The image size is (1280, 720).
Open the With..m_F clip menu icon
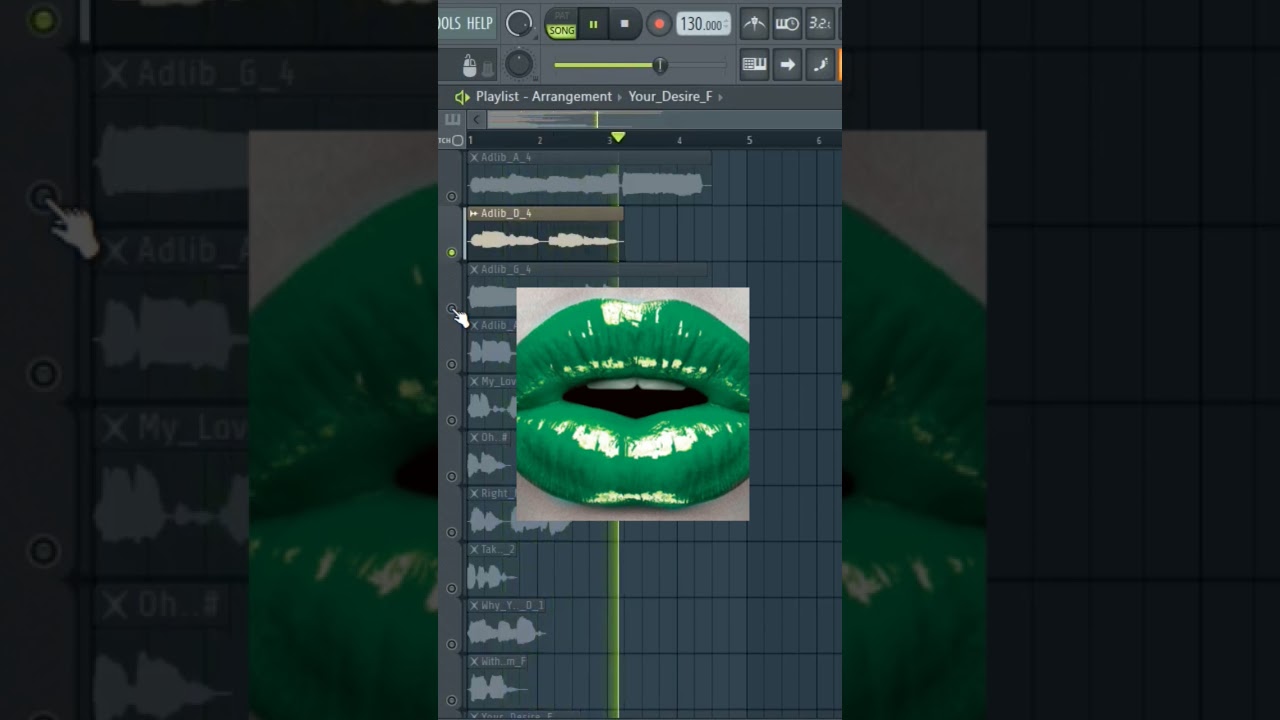point(474,661)
